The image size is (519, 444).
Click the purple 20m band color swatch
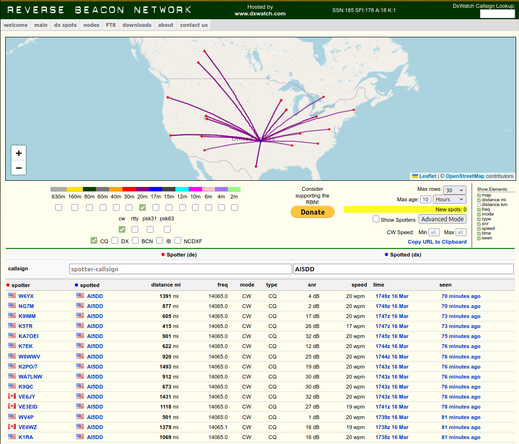(142, 189)
